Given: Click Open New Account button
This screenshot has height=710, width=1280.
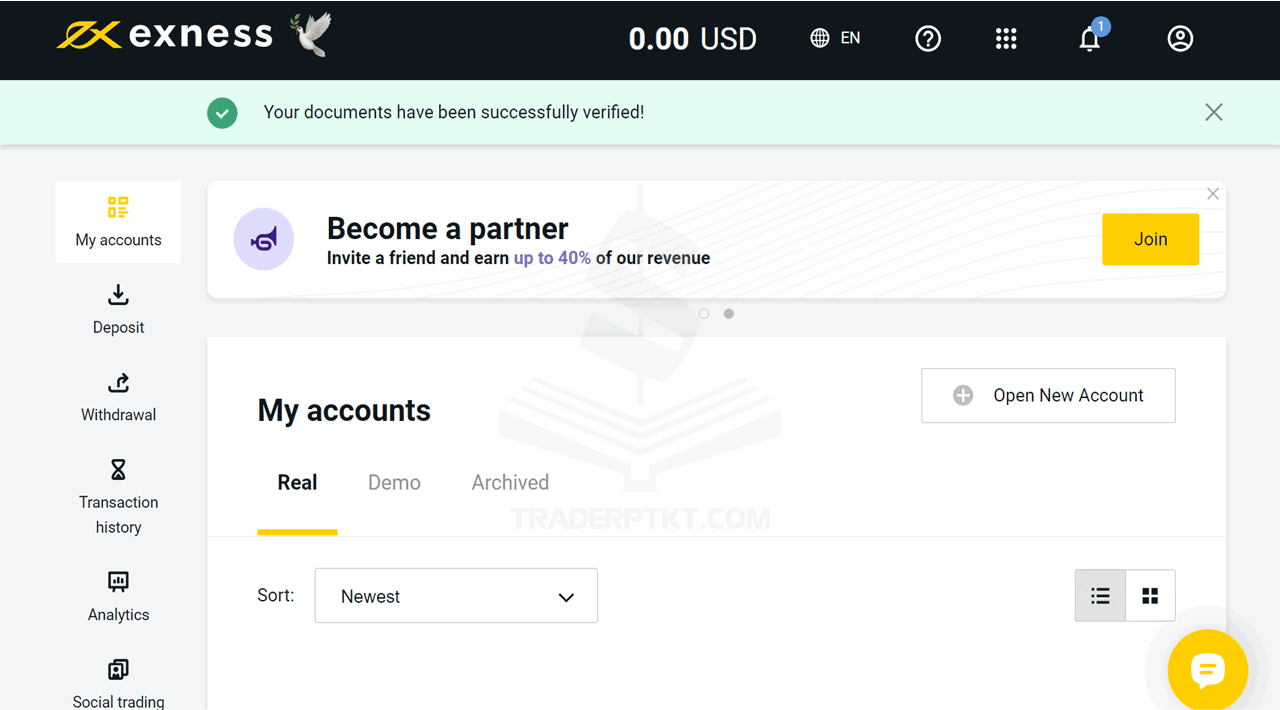Looking at the screenshot, I should 1048,395.
